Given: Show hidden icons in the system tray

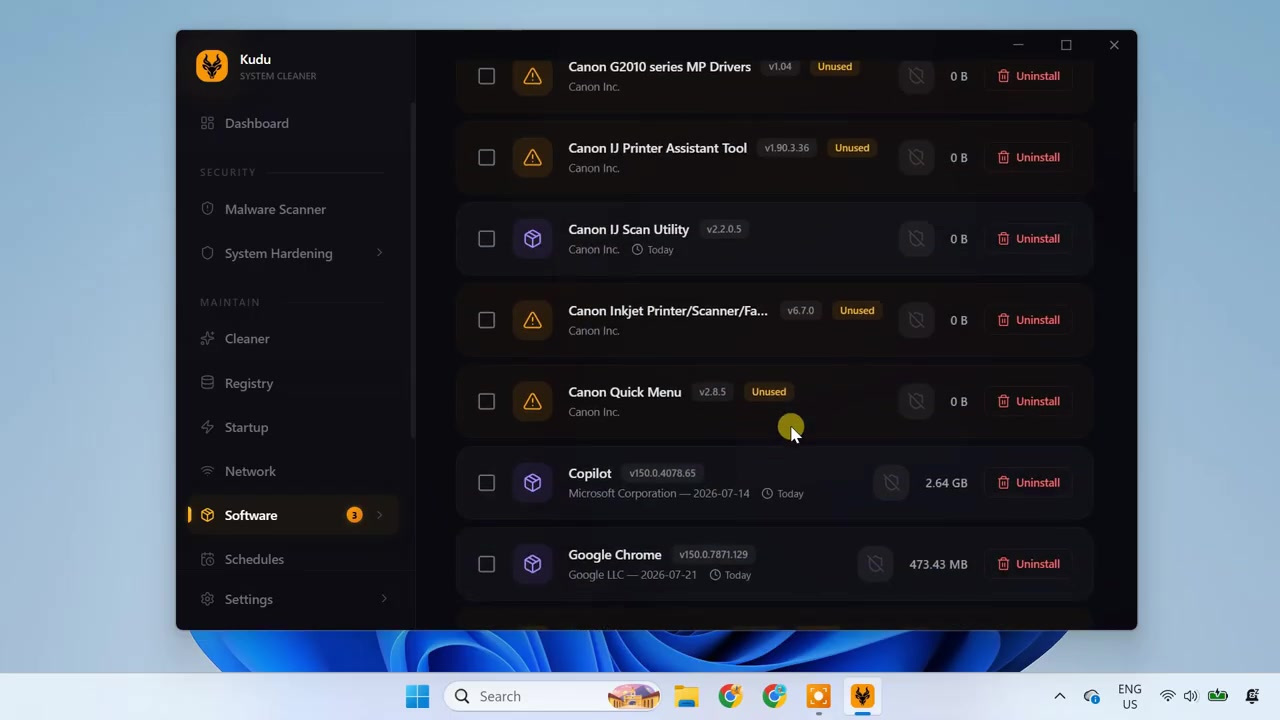Looking at the screenshot, I should point(1060,696).
